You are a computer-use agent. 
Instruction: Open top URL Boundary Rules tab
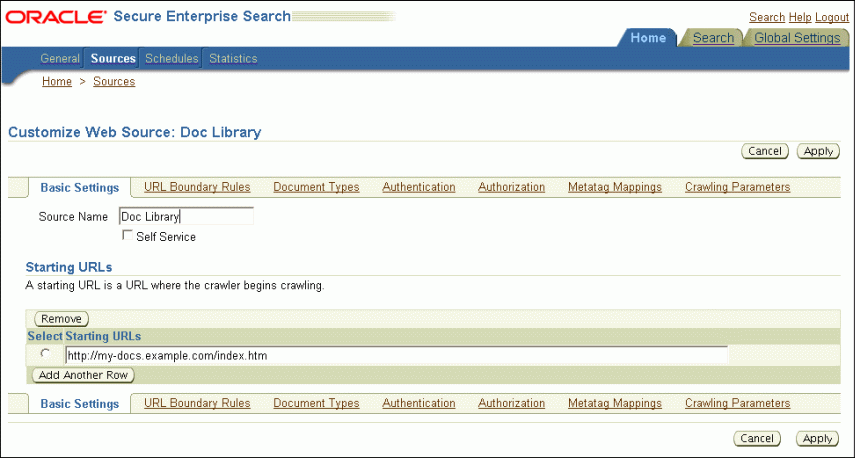197,187
